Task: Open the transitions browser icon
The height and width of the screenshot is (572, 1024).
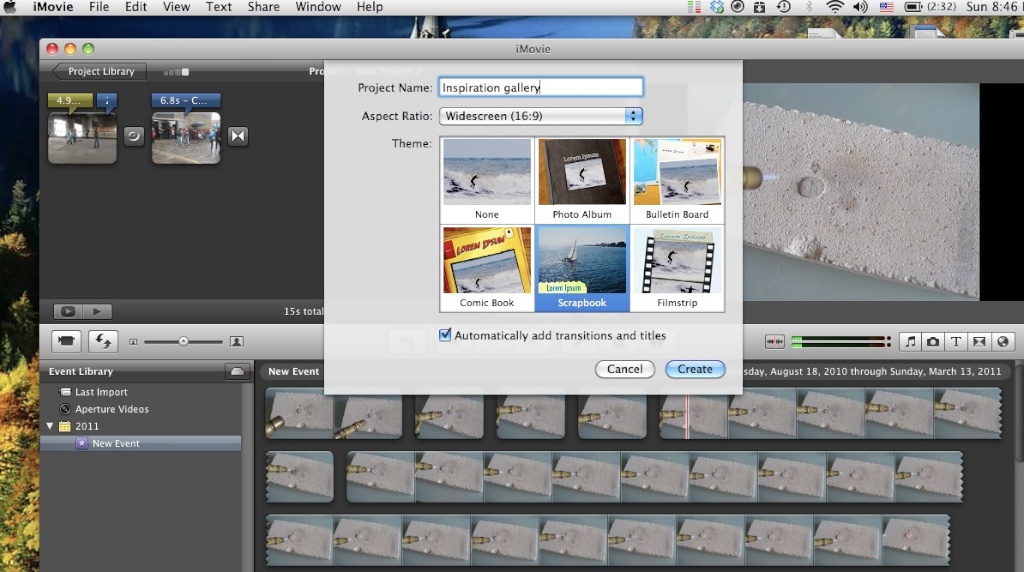Action: pyautogui.click(x=979, y=341)
